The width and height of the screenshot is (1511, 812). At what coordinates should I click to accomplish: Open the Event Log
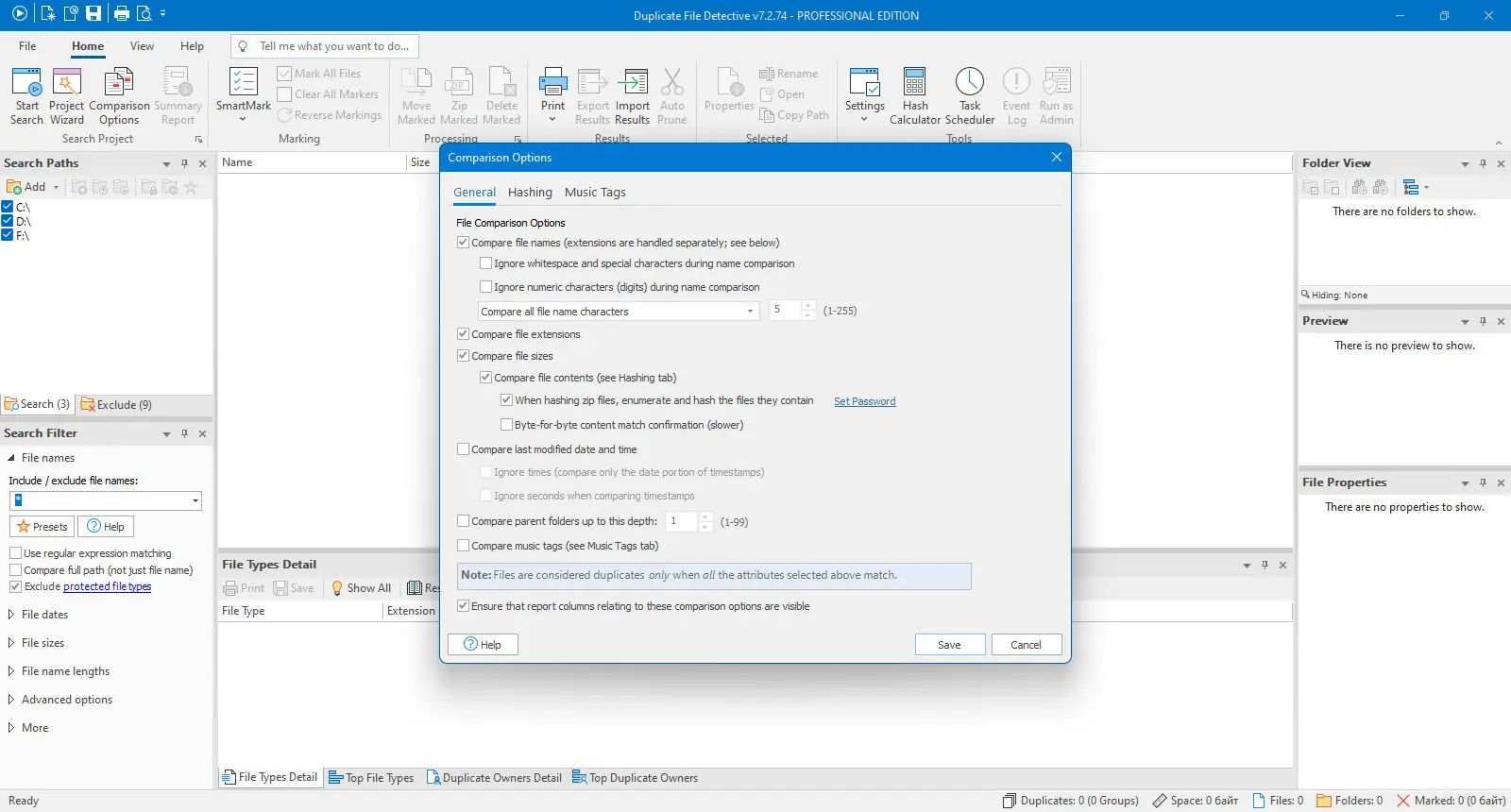point(1016,95)
